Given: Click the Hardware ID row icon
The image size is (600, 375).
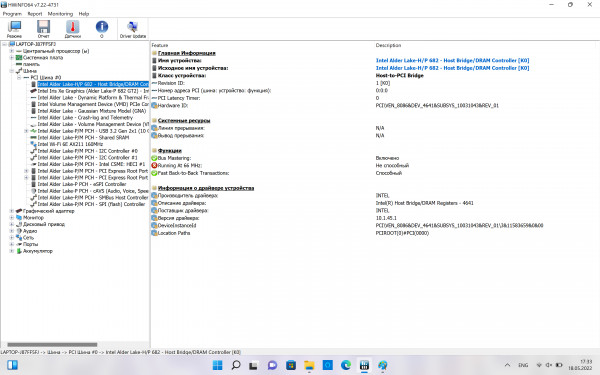Looking at the screenshot, I should [x=154, y=106].
